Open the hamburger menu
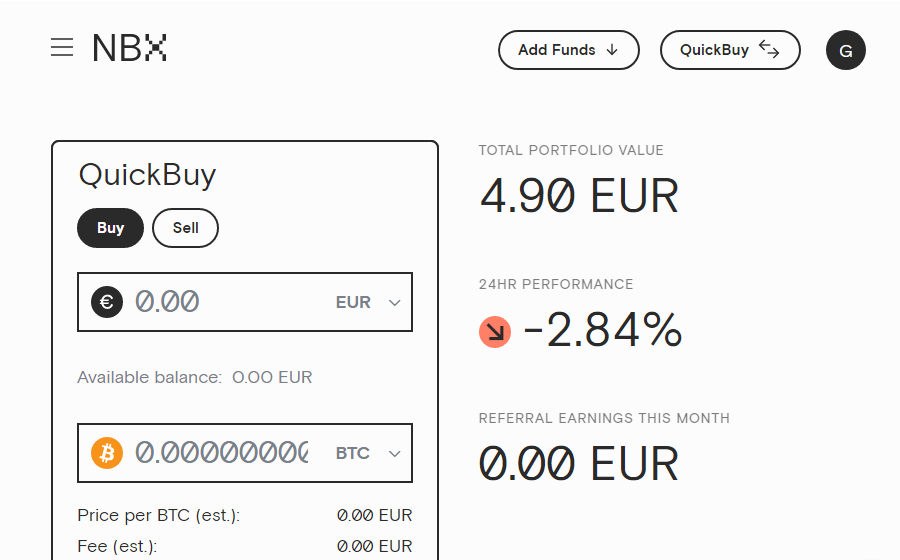Viewport: 900px width, 560px height. click(x=62, y=47)
